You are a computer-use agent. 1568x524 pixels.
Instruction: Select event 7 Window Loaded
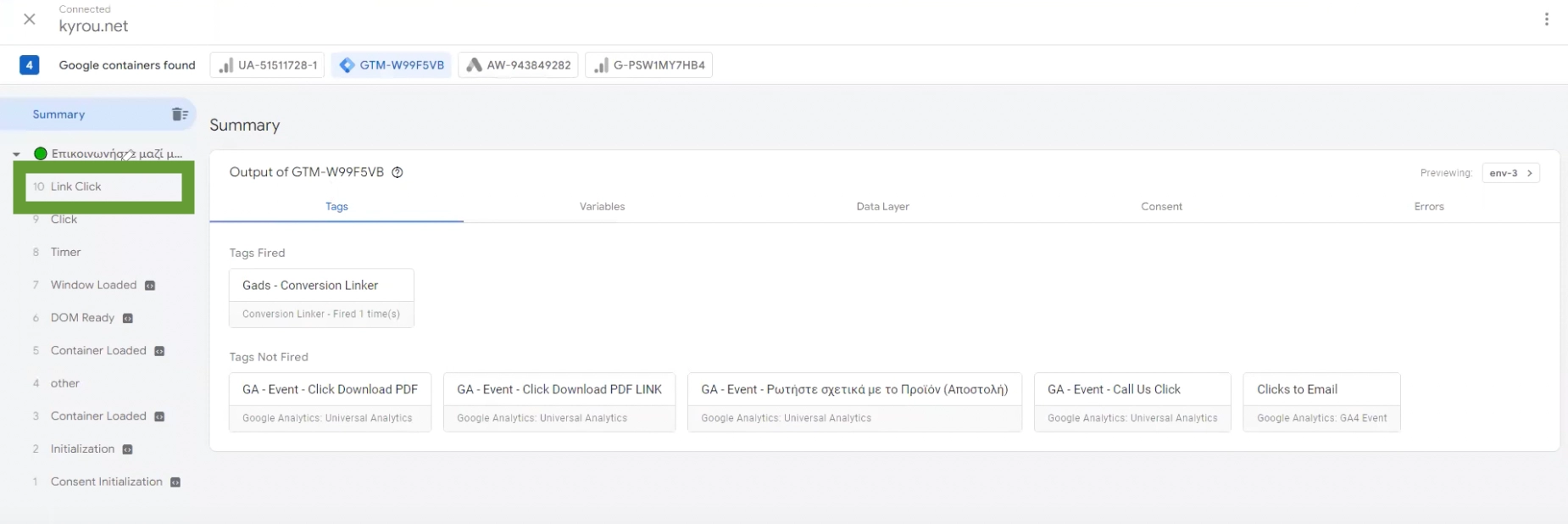[93, 285]
